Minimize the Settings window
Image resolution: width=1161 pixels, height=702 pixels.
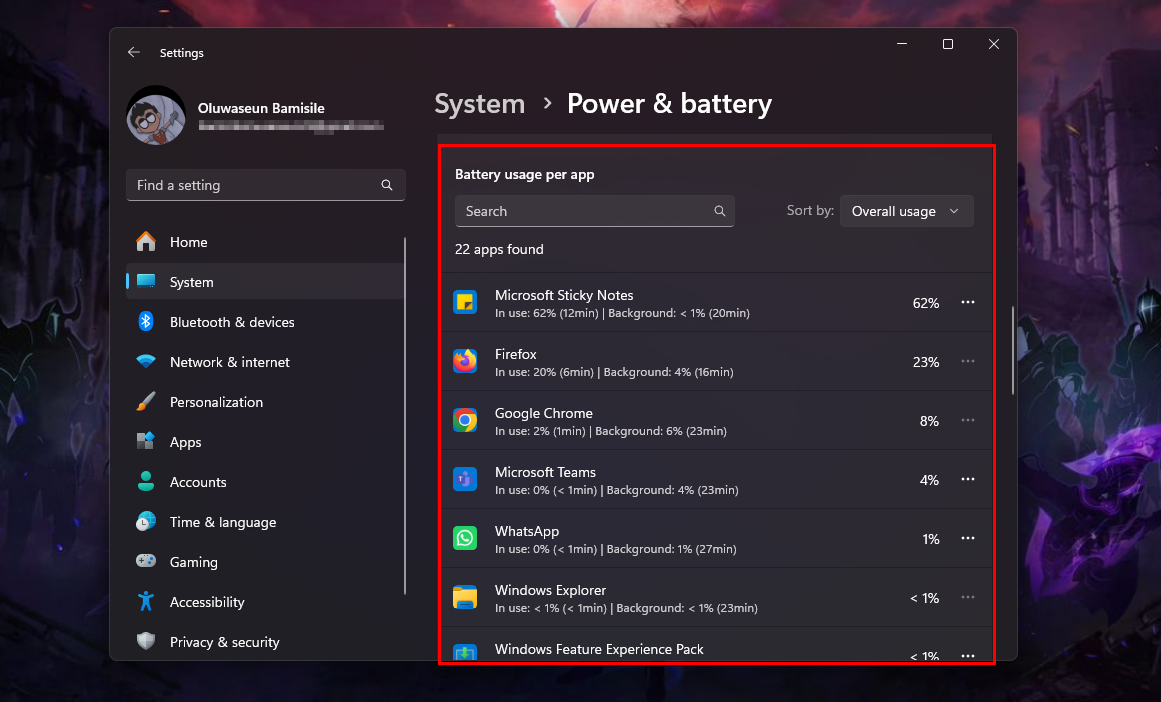click(x=902, y=44)
